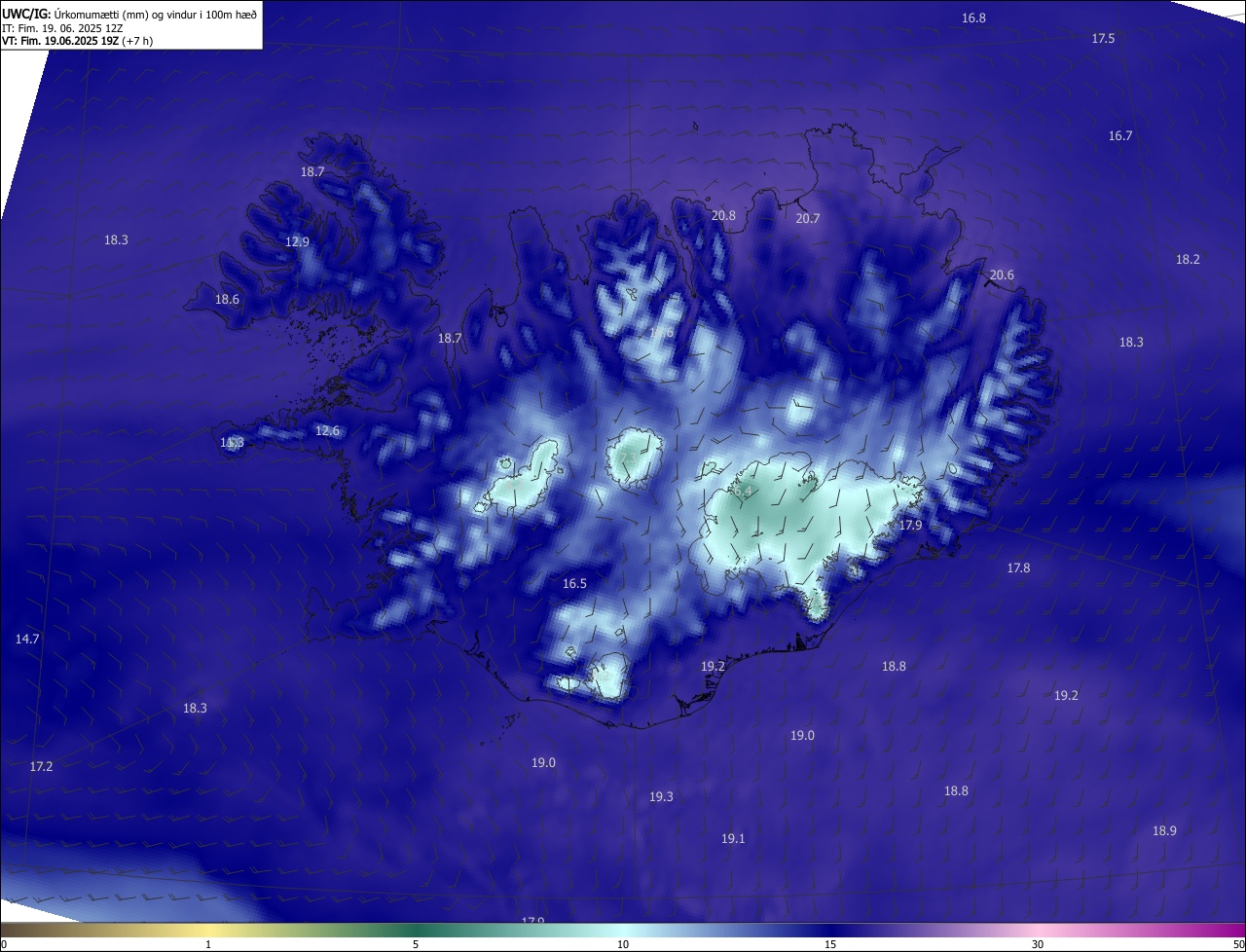The image size is (1246, 952).
Task: Click the 20.8 value on the map
Action: click(723, 216)
